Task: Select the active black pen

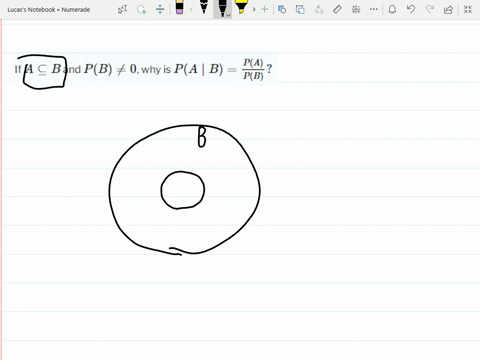Action: click(221, 8)
